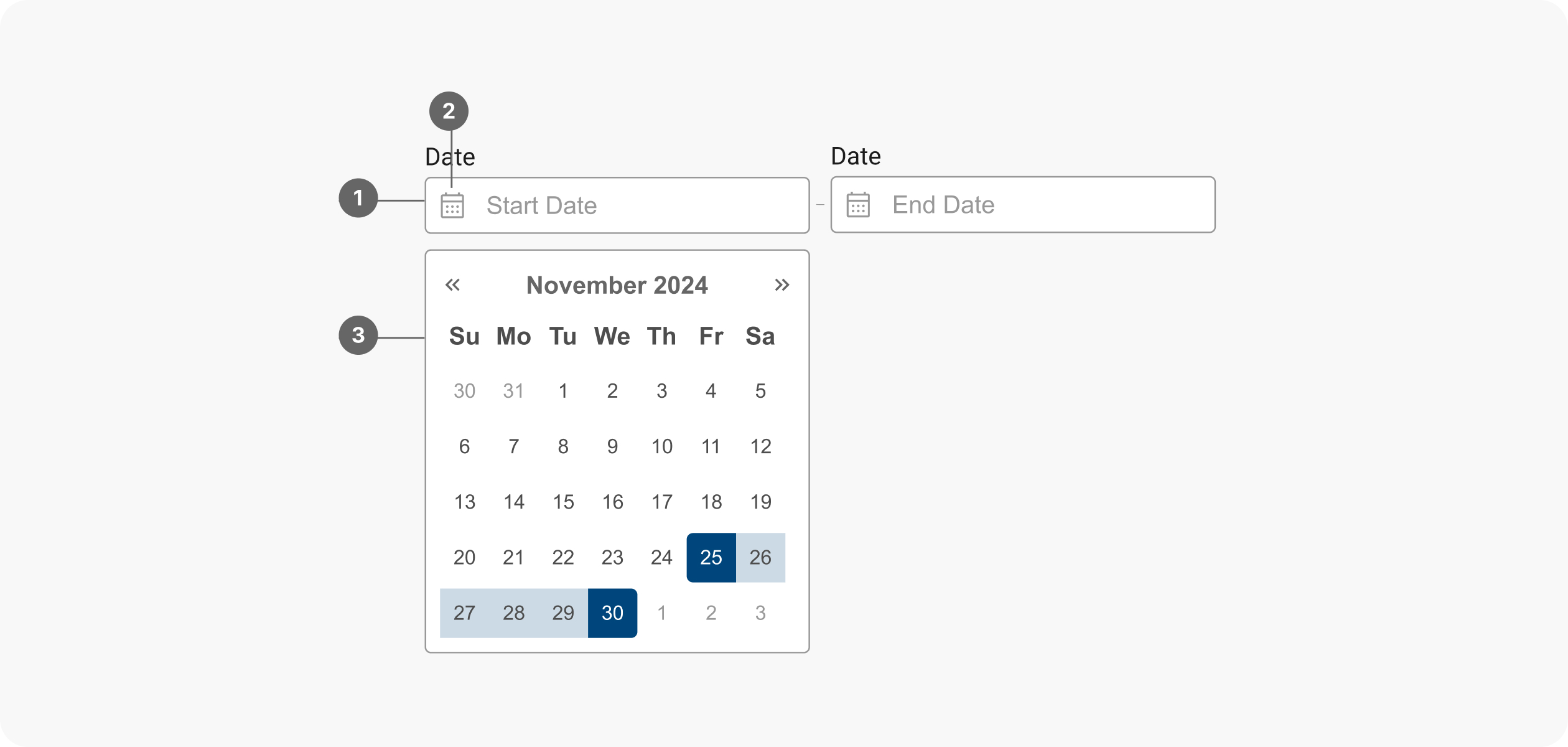The image size is (1568, 747).
Task: Choose November 1 in the calendar
Action: coord(563,391)
